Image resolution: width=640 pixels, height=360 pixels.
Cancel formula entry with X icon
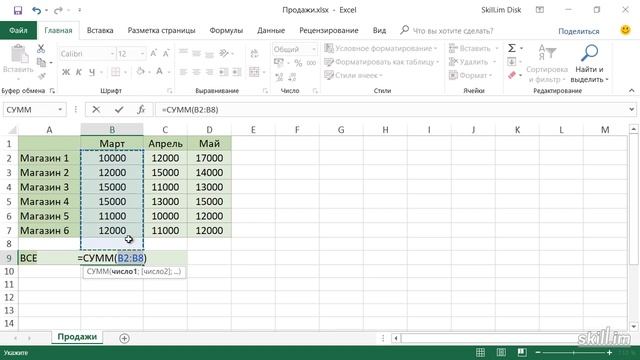click(x=96, y=109)
